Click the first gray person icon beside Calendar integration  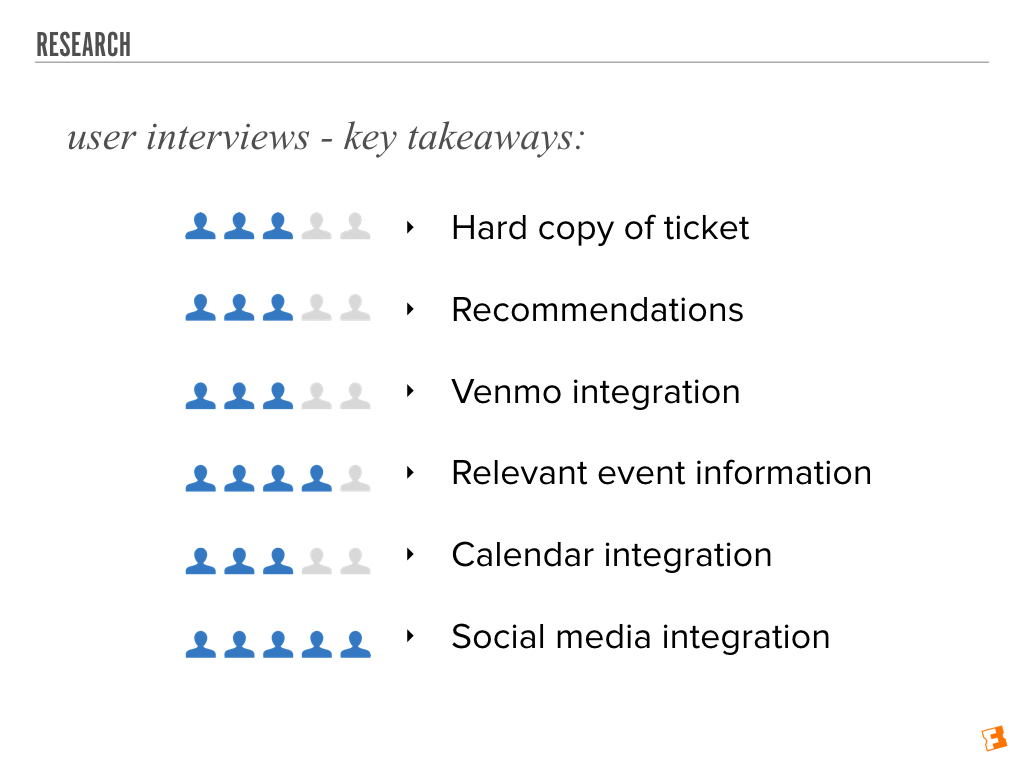[317, 560]
